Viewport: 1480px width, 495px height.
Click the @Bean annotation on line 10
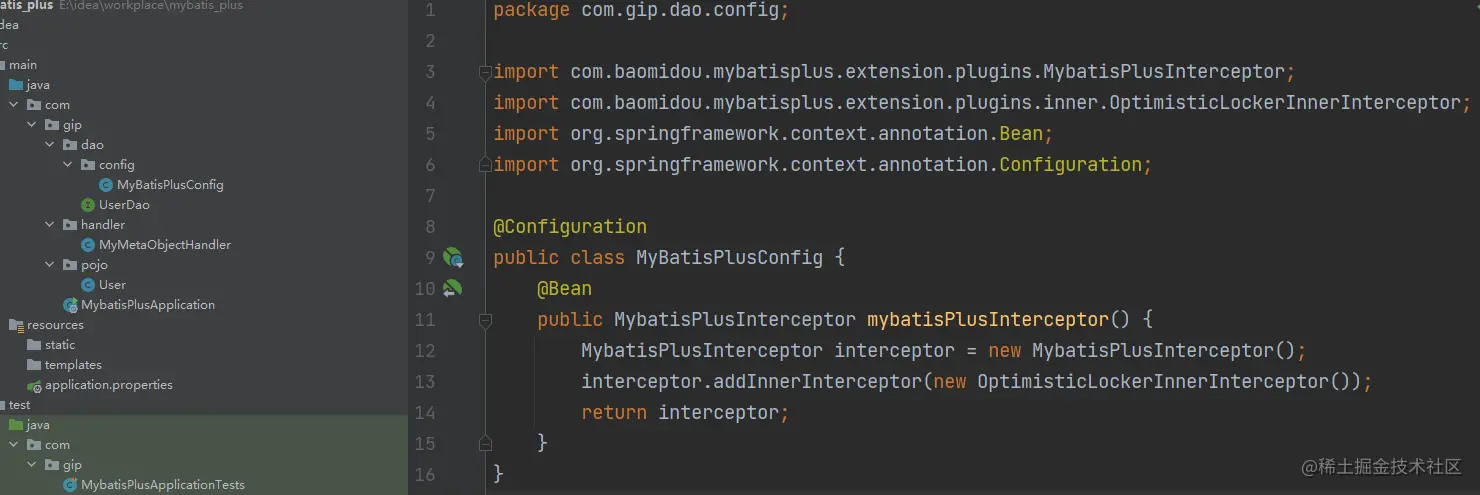[x=565, y=289]
